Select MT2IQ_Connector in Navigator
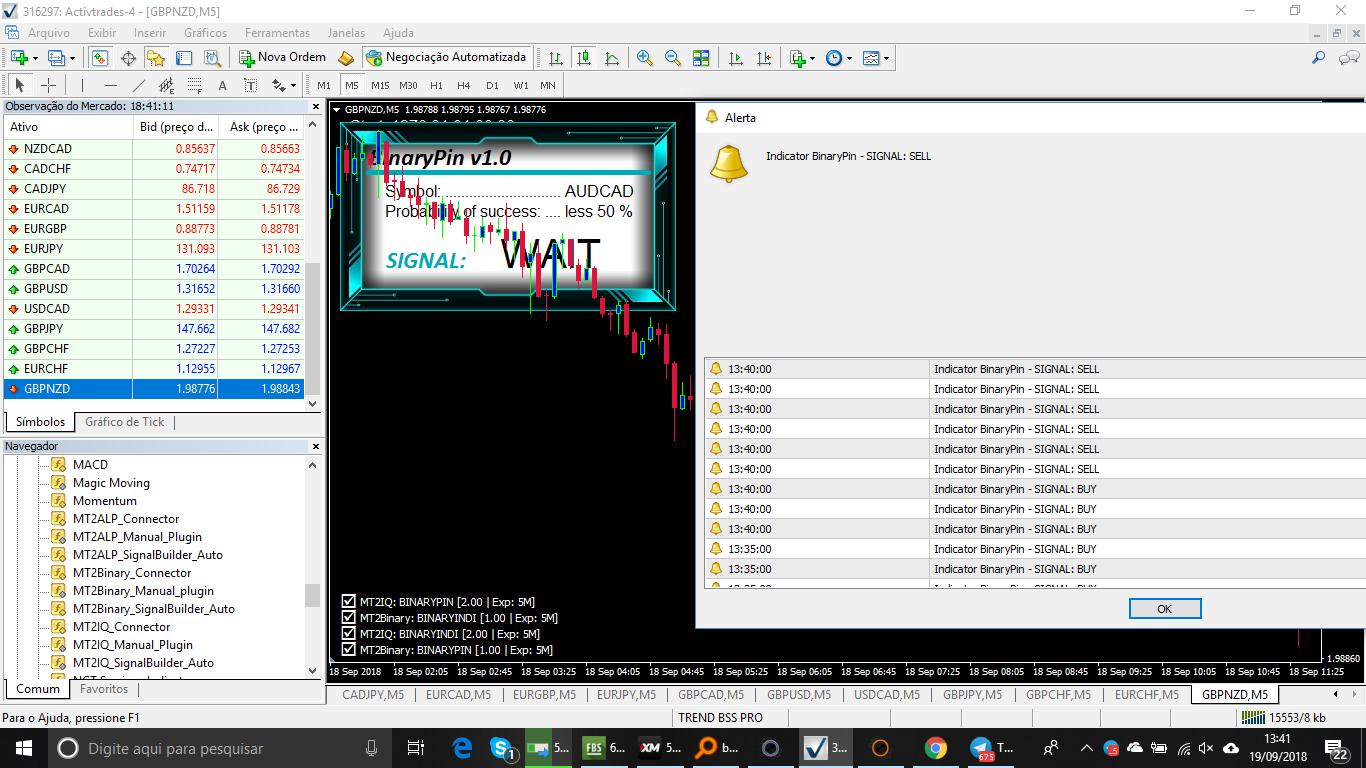This screenshot has width=1366, height=768. (x=122, y=627)
